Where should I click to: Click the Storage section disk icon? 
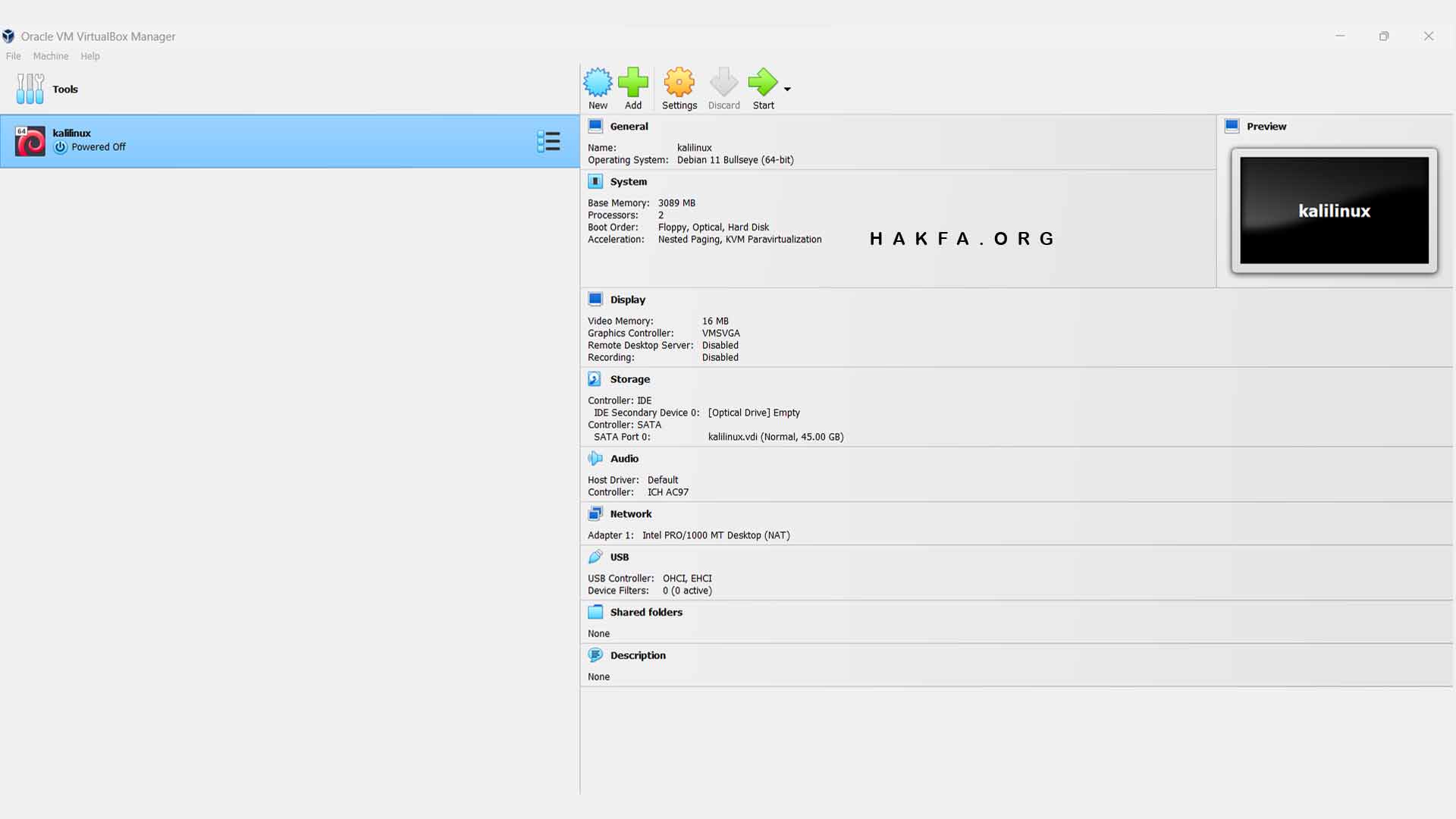pos(595,379)
